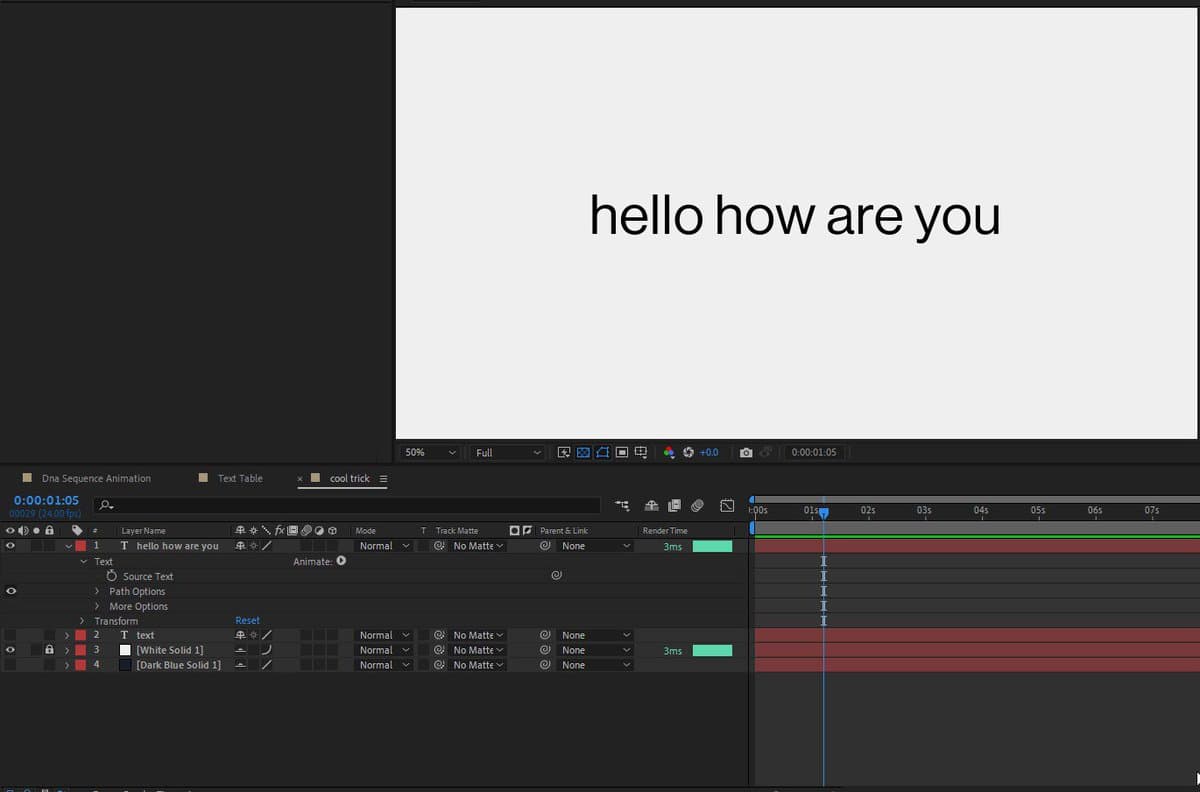Expand the Path Options group
This screenshot has width=1200, height=792.
click(99, 591)
